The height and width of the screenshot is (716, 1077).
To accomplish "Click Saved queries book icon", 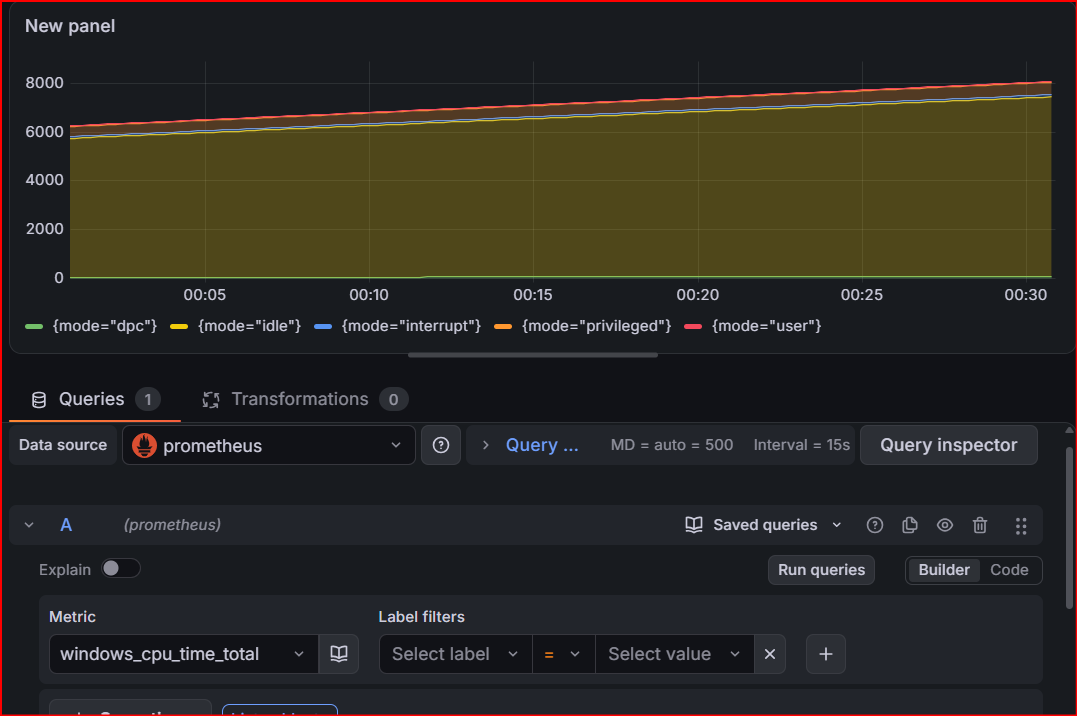I will point(694,526).
